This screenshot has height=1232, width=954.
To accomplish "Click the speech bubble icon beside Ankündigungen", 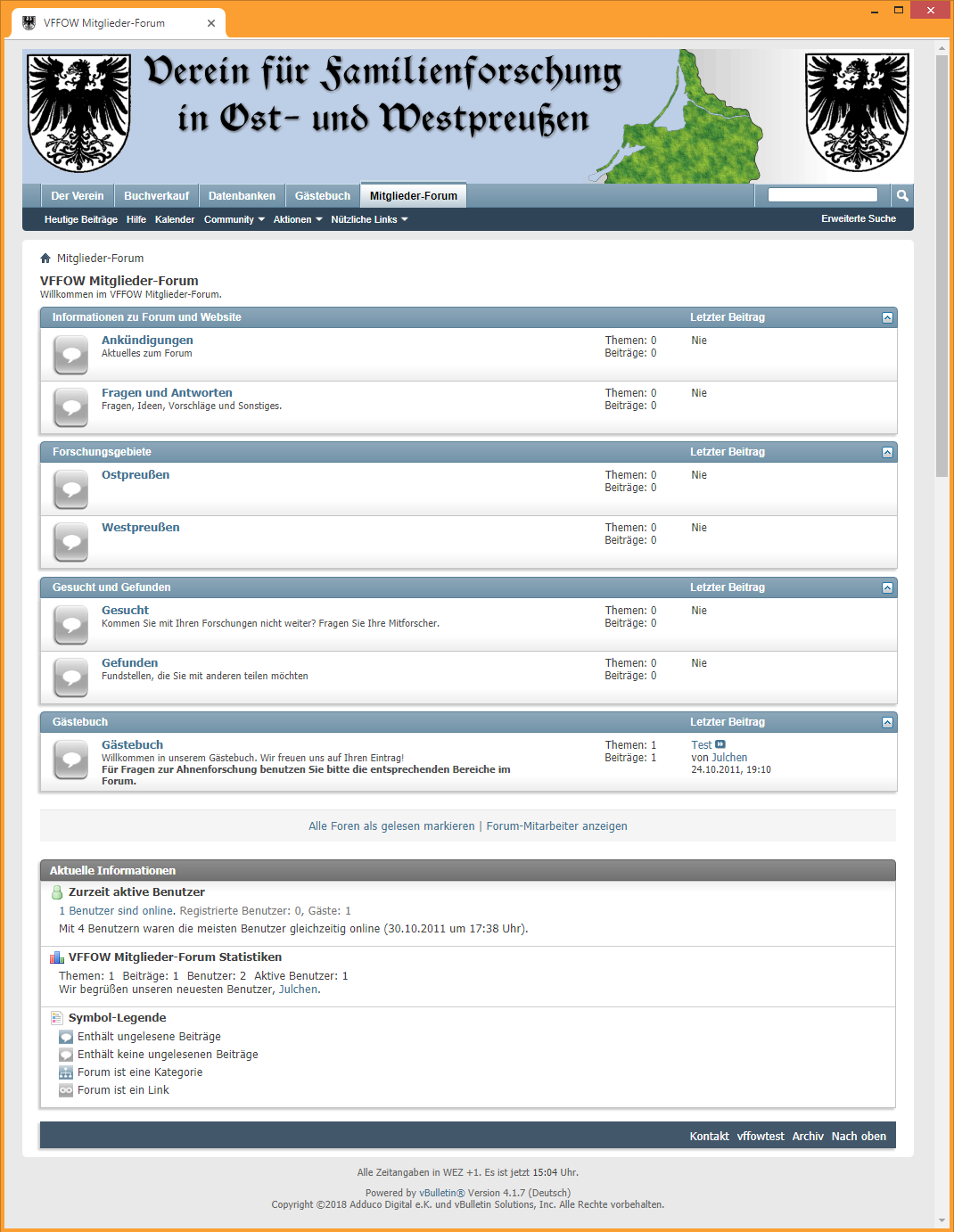I will 70,354.
